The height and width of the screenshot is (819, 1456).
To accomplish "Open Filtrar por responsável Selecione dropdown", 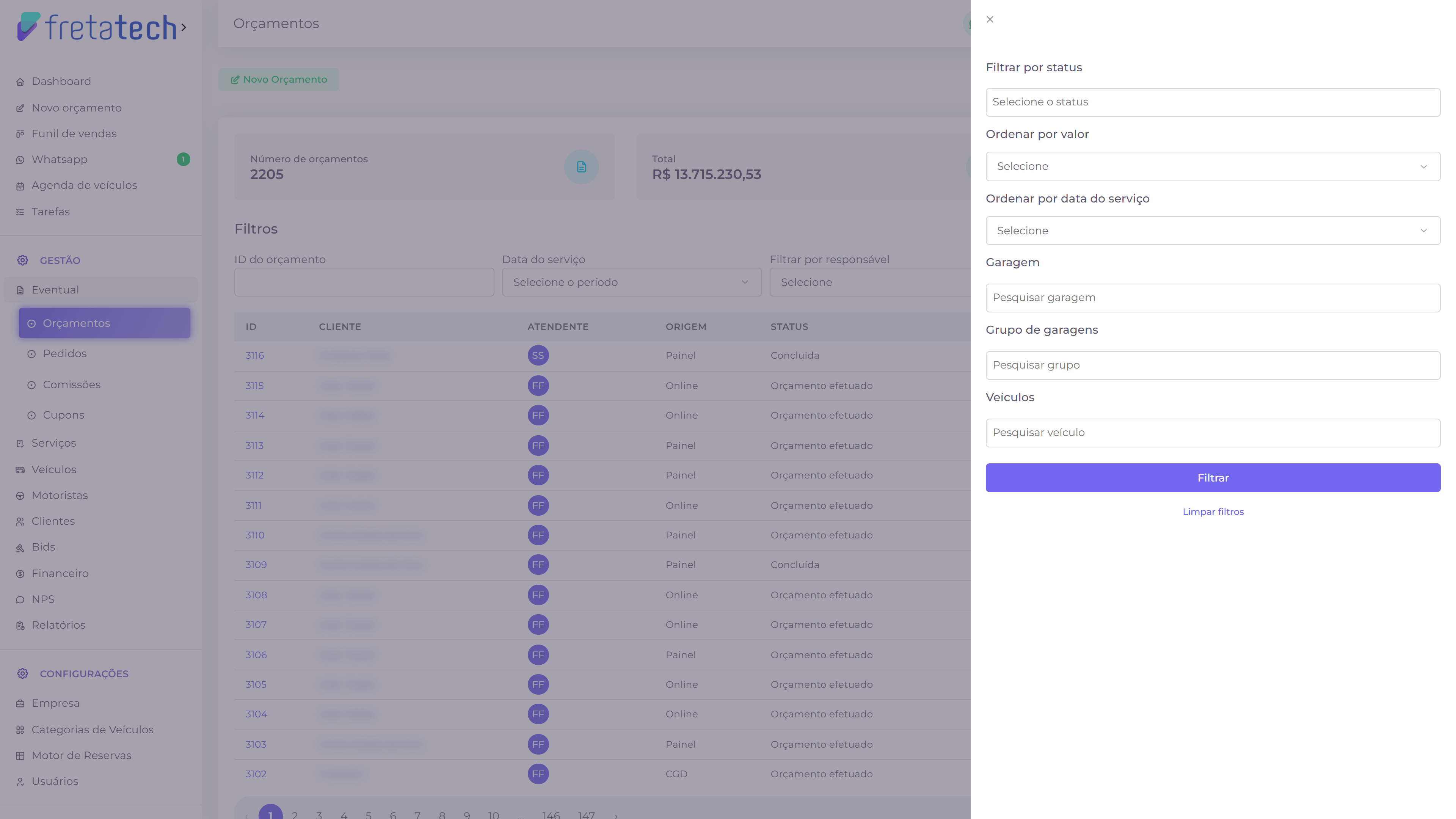I will [x=870, y=282].
